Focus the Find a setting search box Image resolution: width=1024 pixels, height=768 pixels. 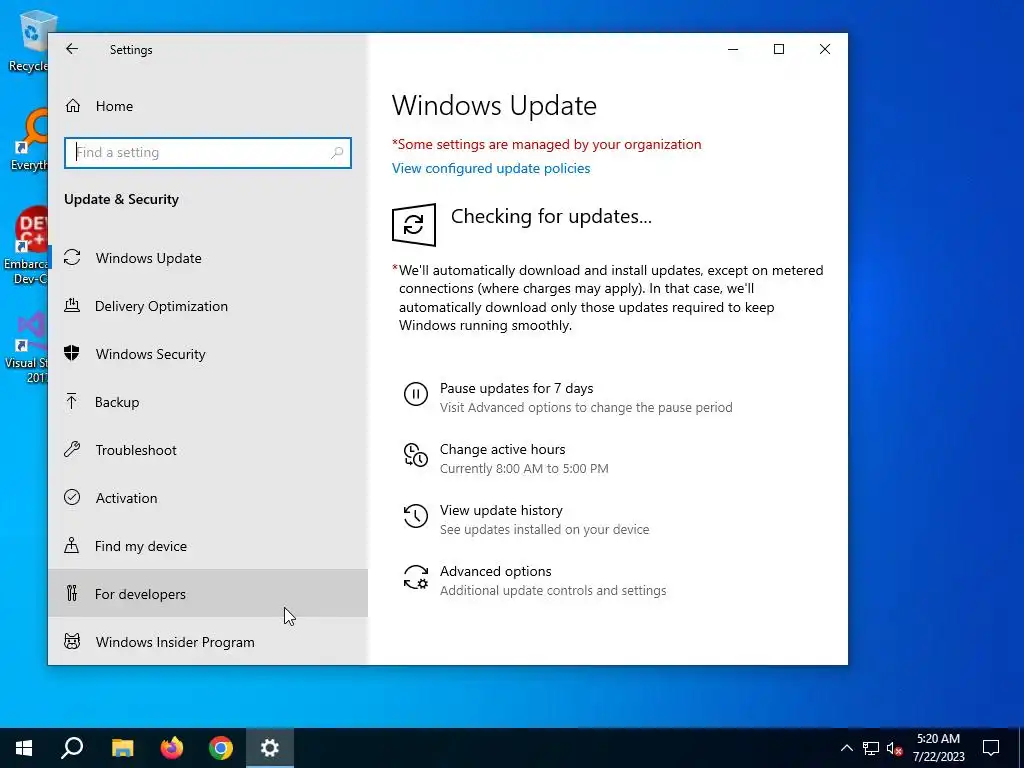[x=208, y=152]
